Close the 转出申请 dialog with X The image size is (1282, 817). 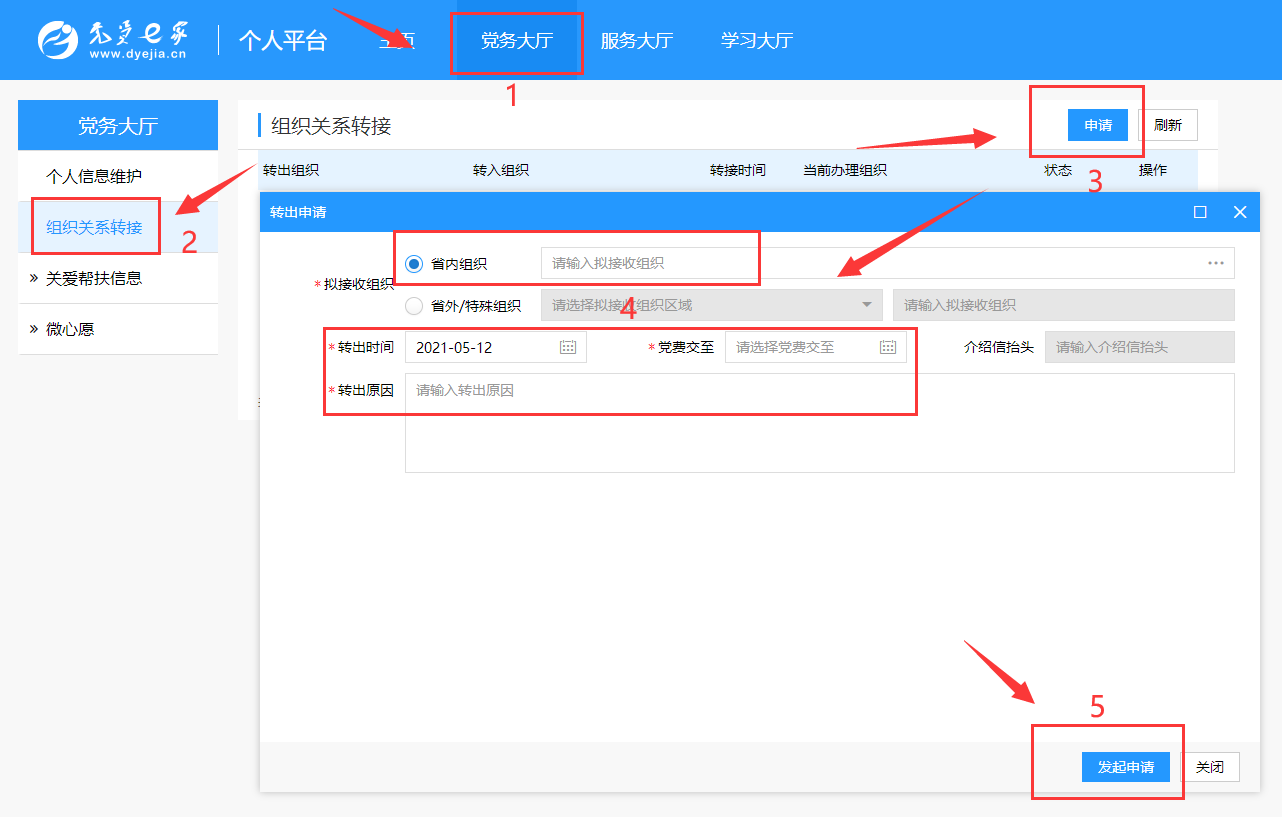(x=1240, y=212)
